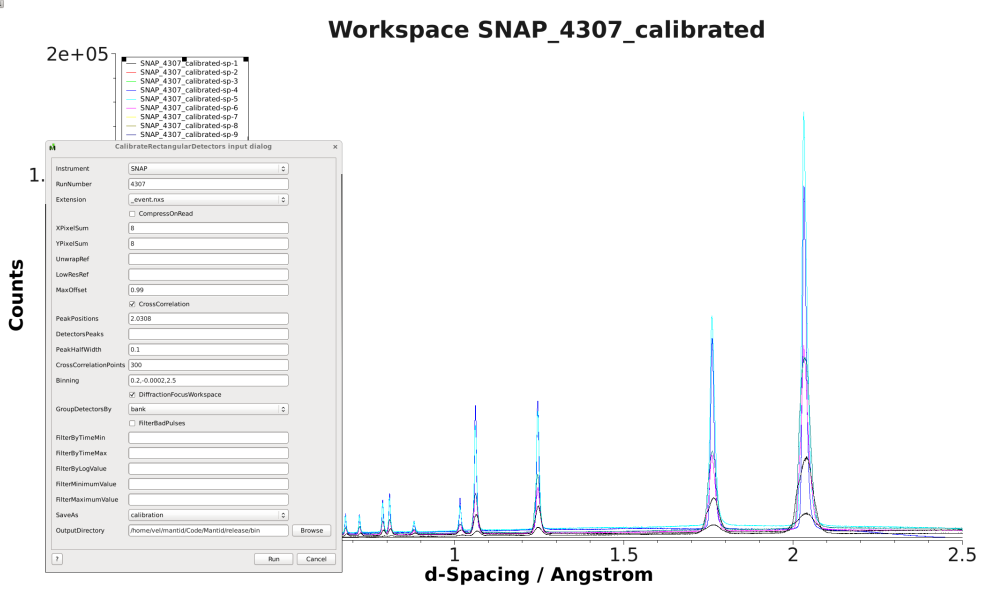Image resolution: width=983 pixels, height=591 pixels.
Task: Click the Run button
Action: point(274,558)
